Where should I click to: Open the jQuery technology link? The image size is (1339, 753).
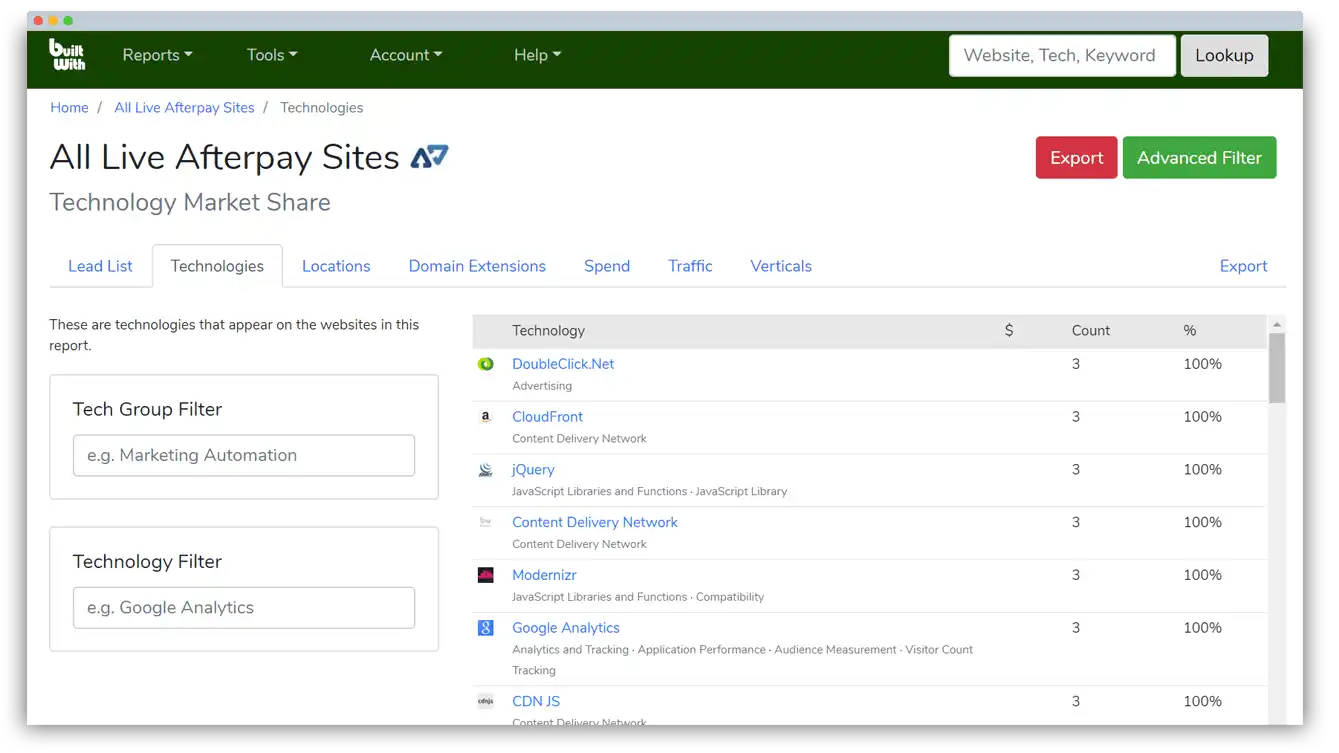point(533,470)
